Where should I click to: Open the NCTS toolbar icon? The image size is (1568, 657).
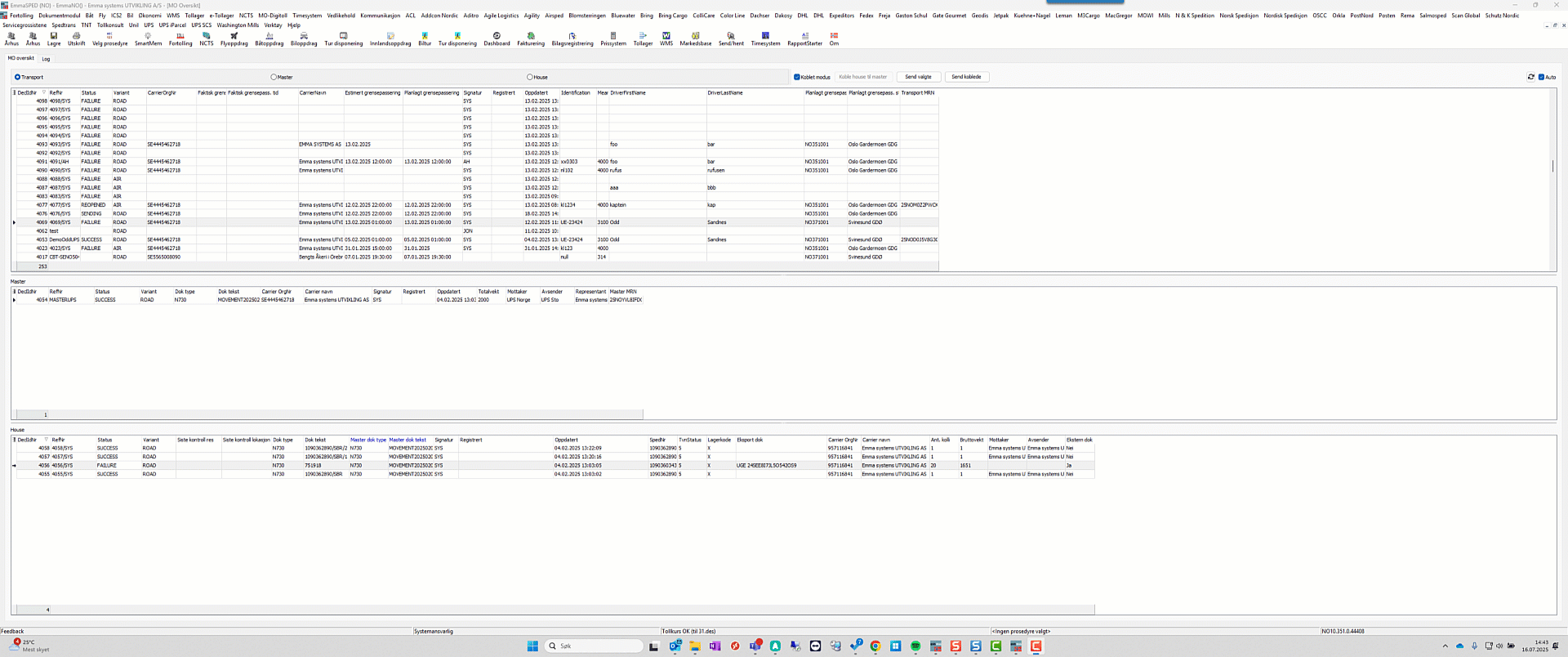click(x=206, y=39)
